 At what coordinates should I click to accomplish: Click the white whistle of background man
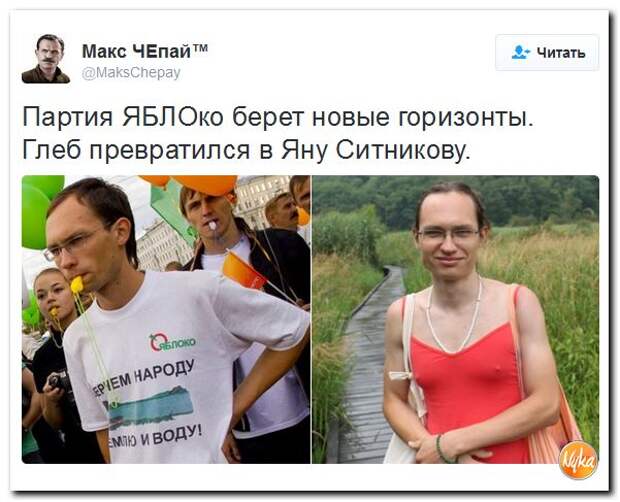coord(213,226)
